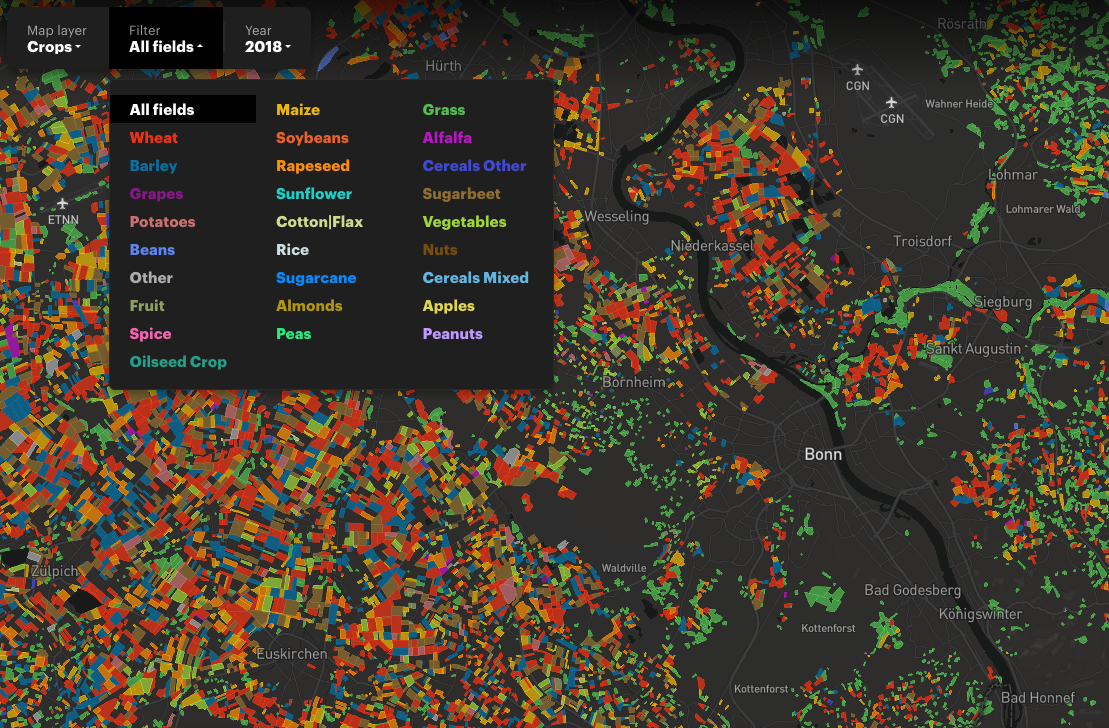Select the Maize crop filter
Screen dimensions: 1109x728
[x=298, y=109]
